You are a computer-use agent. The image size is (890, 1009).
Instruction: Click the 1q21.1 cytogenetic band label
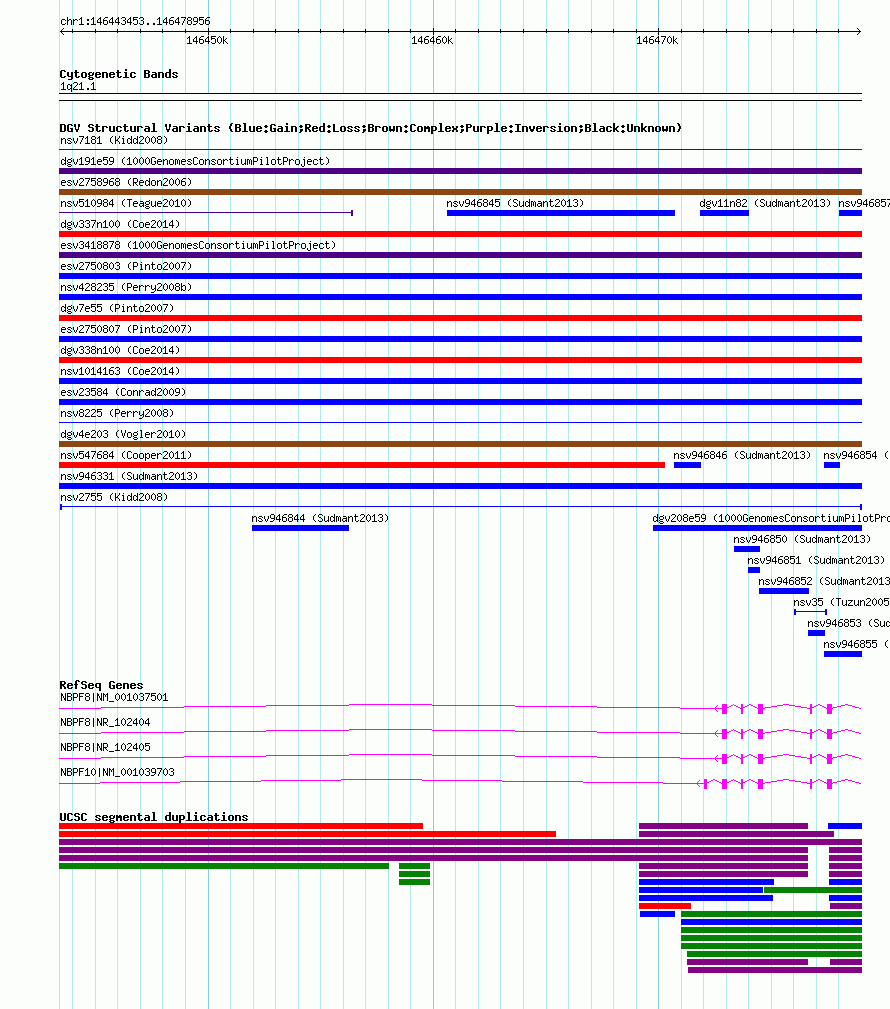point(78,87)
